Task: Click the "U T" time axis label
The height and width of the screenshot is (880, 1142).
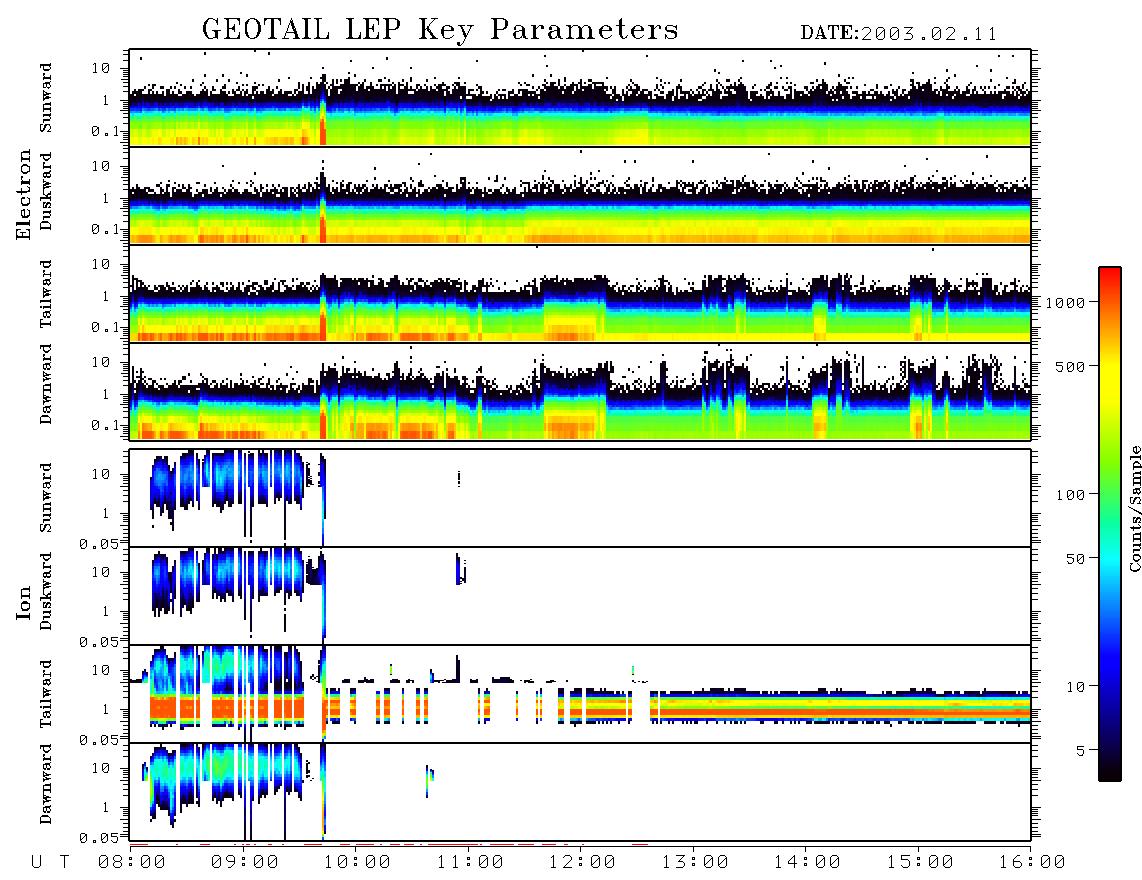Action: coord(51,862)
